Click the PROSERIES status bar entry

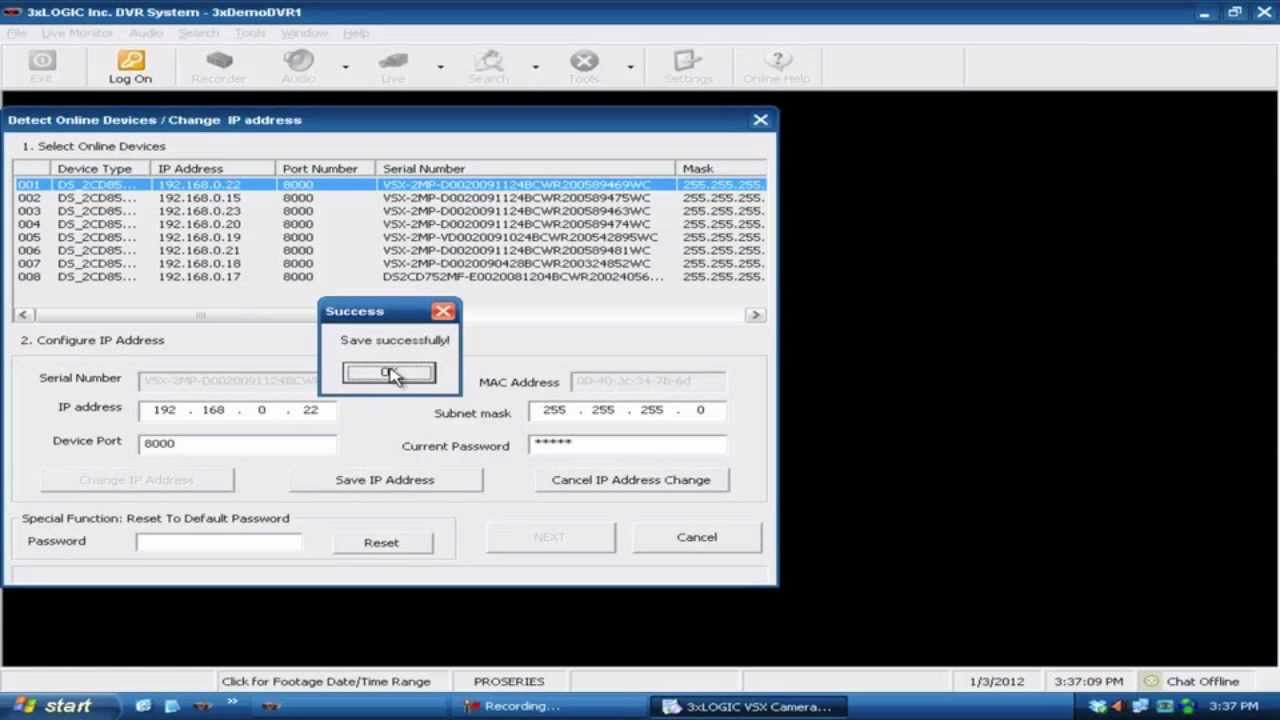click(509, 681)
